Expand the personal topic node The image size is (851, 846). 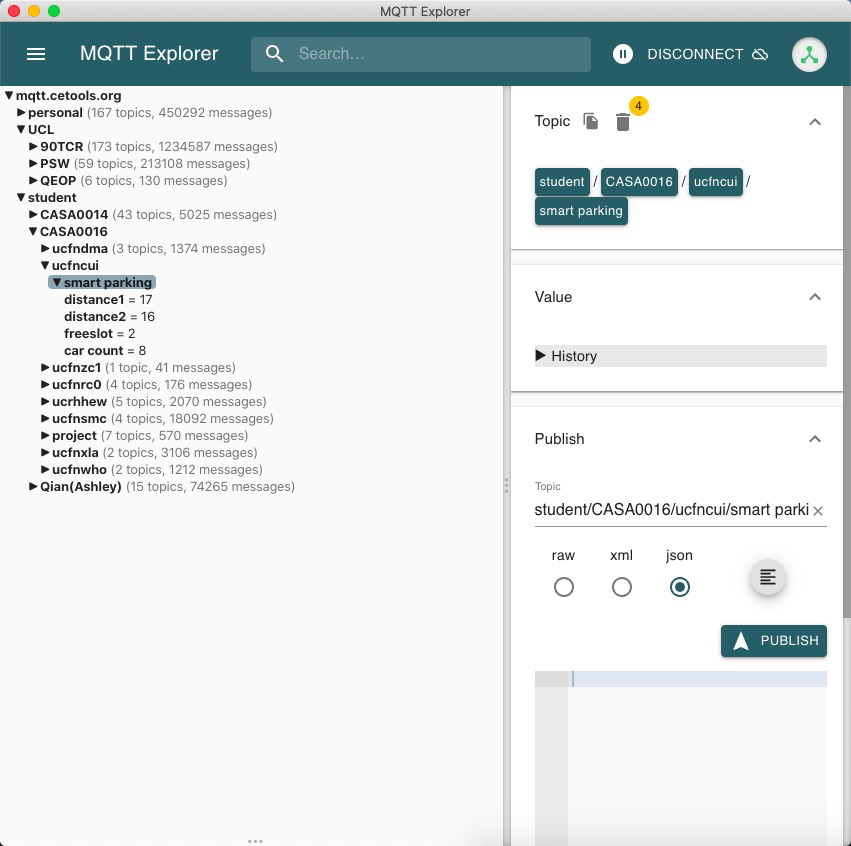pos(21,112)
